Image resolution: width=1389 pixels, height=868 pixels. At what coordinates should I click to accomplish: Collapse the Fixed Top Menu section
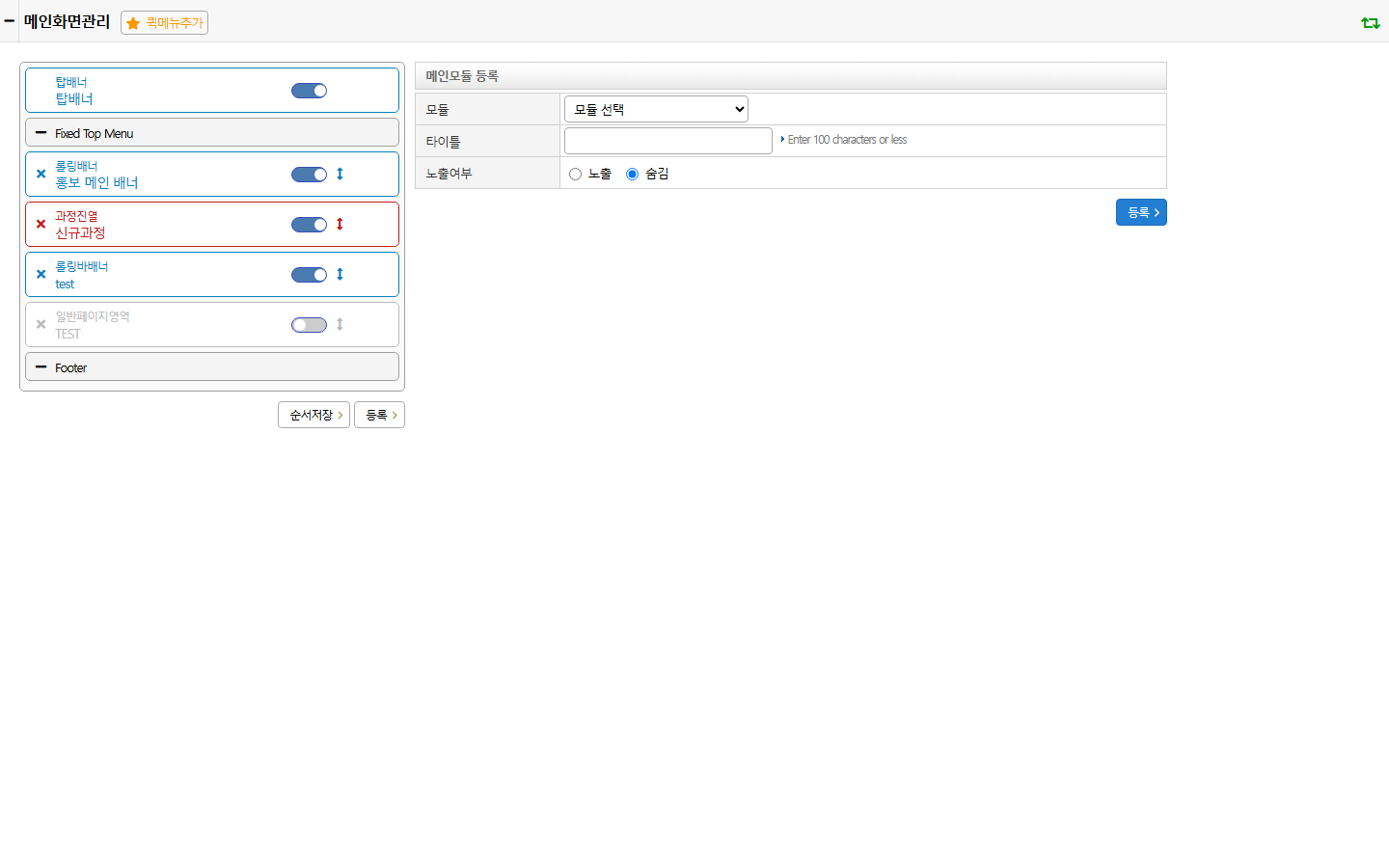(41, 133)
